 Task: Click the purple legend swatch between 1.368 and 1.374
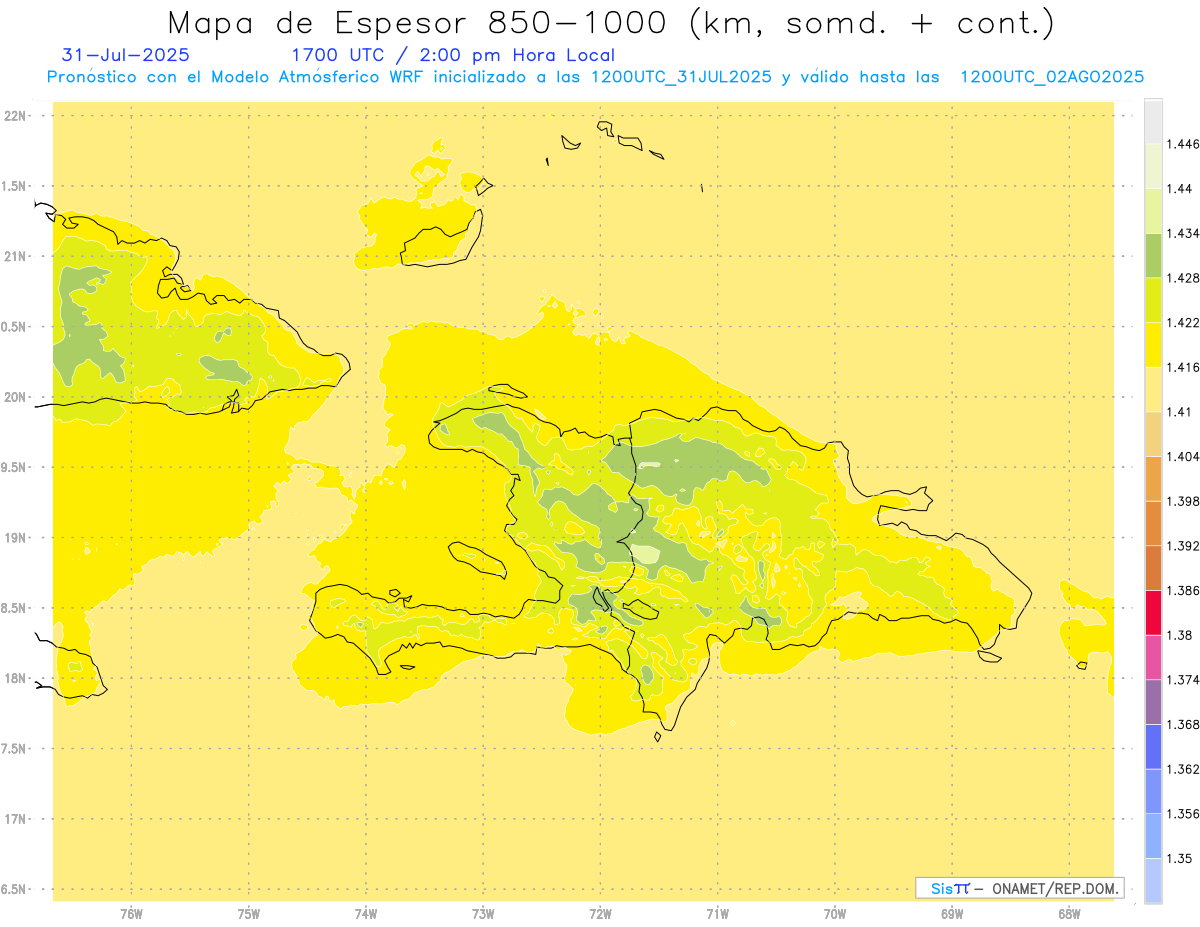(1153, 701)
